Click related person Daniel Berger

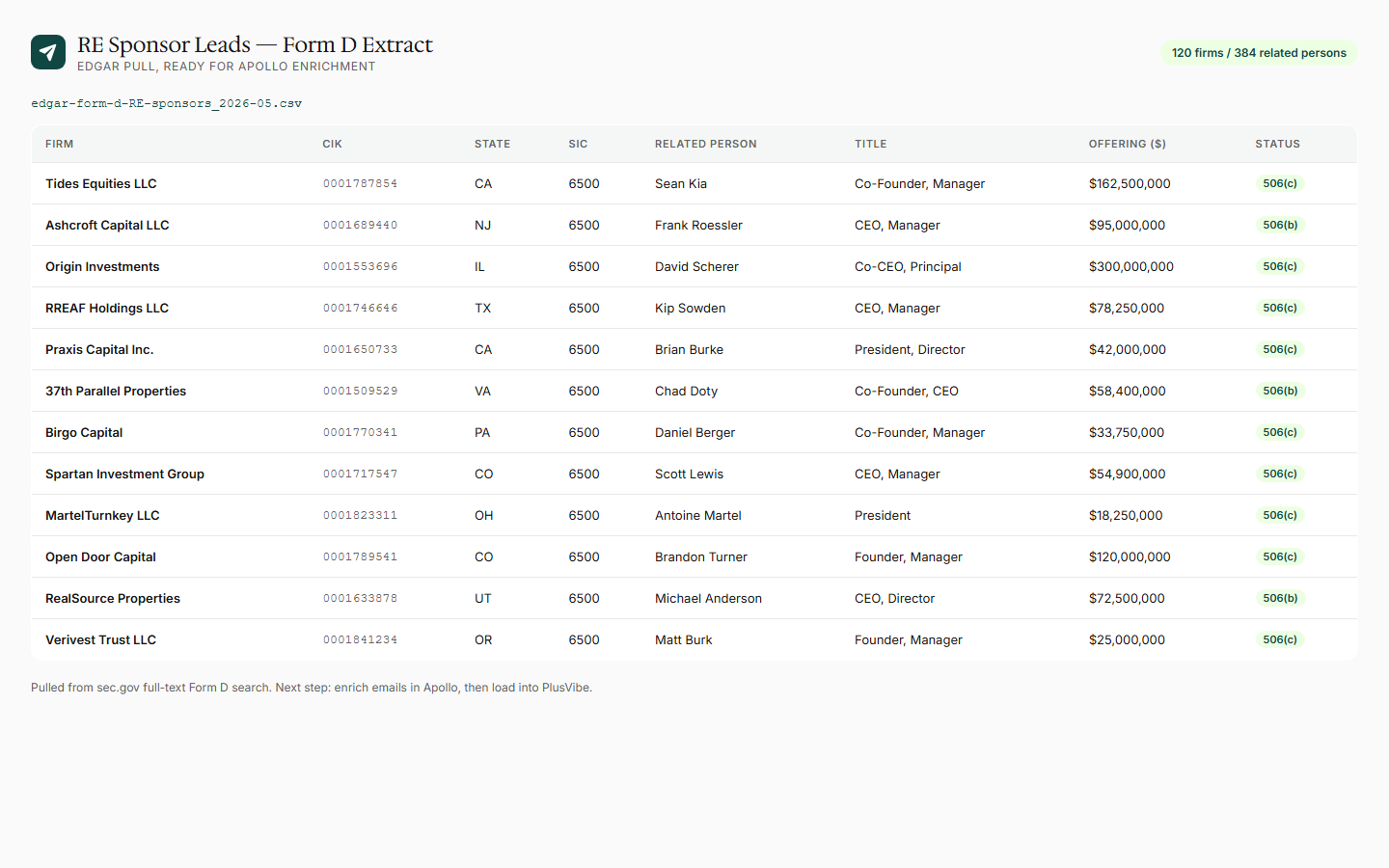coord(694,432)
